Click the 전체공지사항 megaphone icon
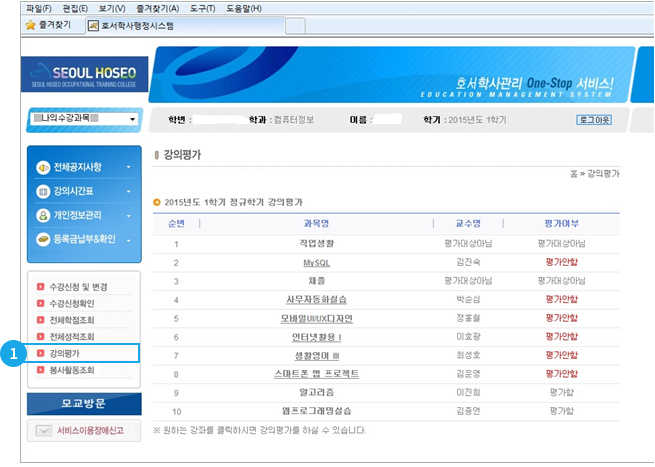This screenshot has height=467, width=655. 43,167
